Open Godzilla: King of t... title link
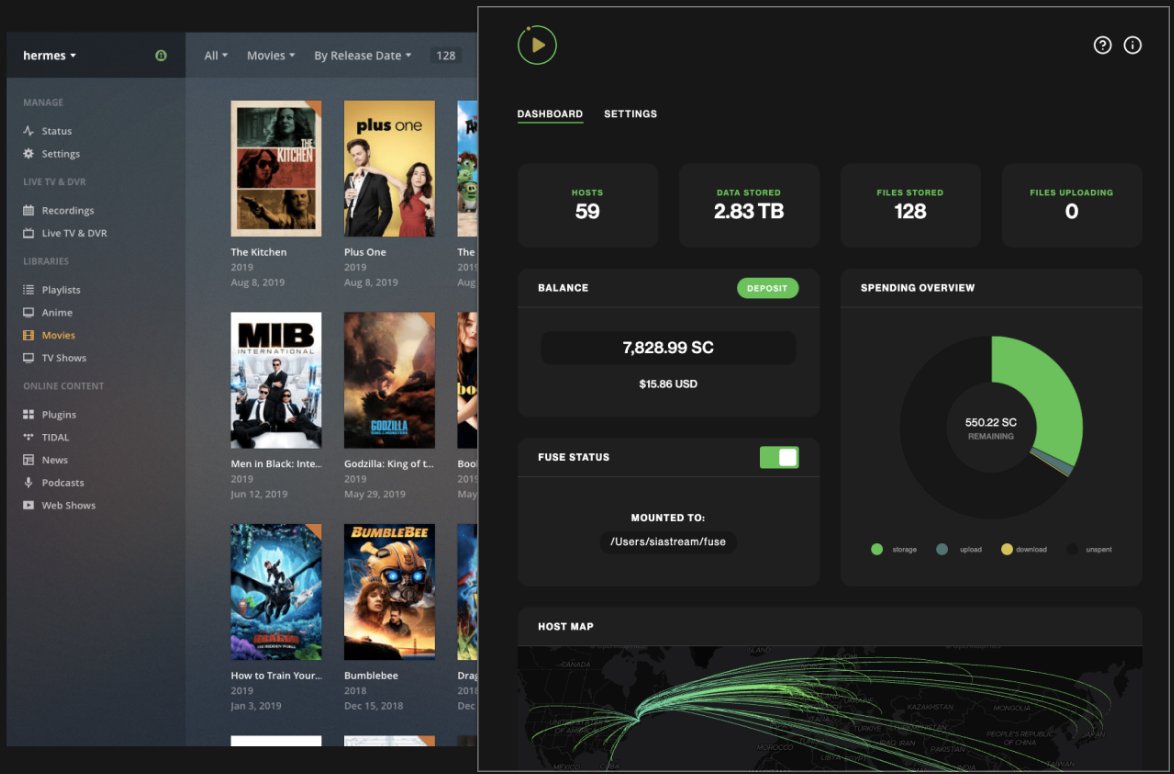 (389, 464)
